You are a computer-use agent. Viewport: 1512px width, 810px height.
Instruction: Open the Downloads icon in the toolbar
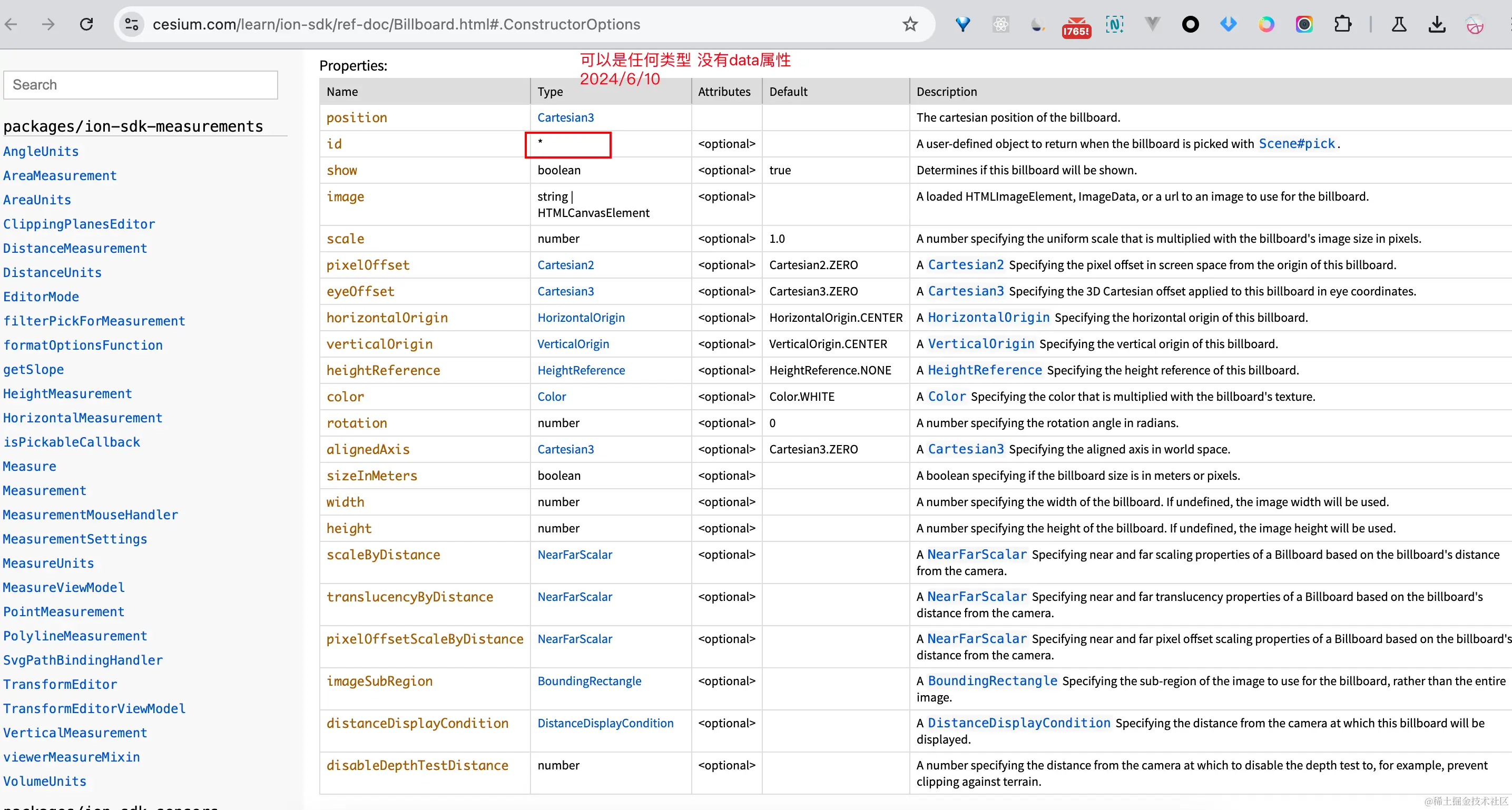1436,24
